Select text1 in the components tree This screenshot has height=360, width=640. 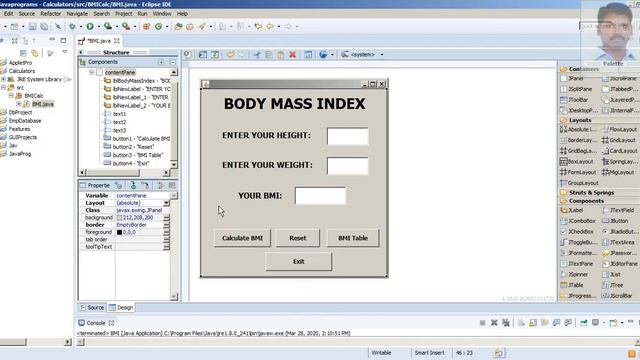click(116, 114)
